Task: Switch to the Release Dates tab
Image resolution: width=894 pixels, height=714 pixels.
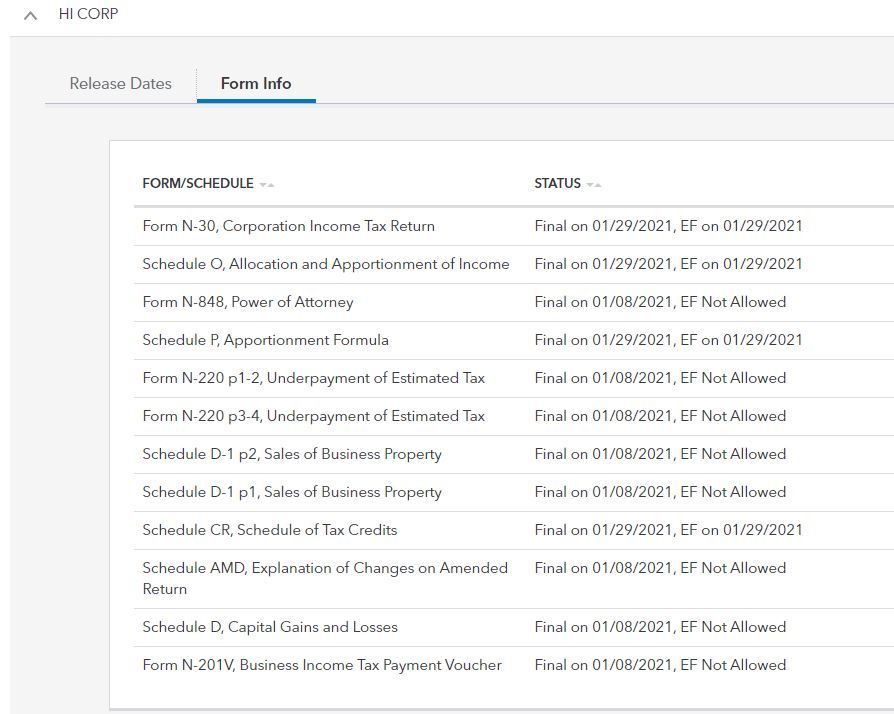Action: tap(120, 84)
